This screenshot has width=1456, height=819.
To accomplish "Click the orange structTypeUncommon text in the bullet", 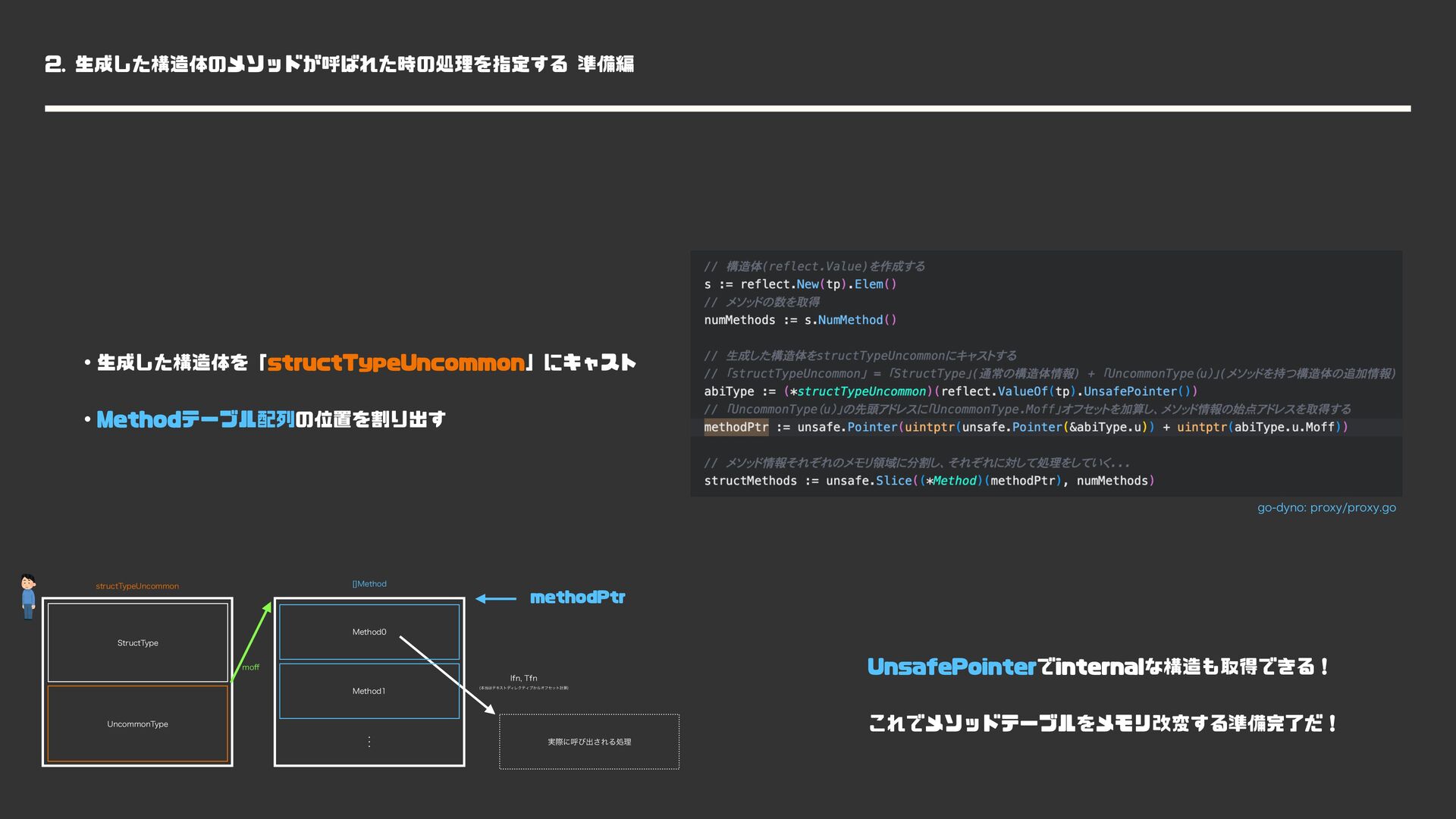I will pyautogui.click(x=396, y=362).
